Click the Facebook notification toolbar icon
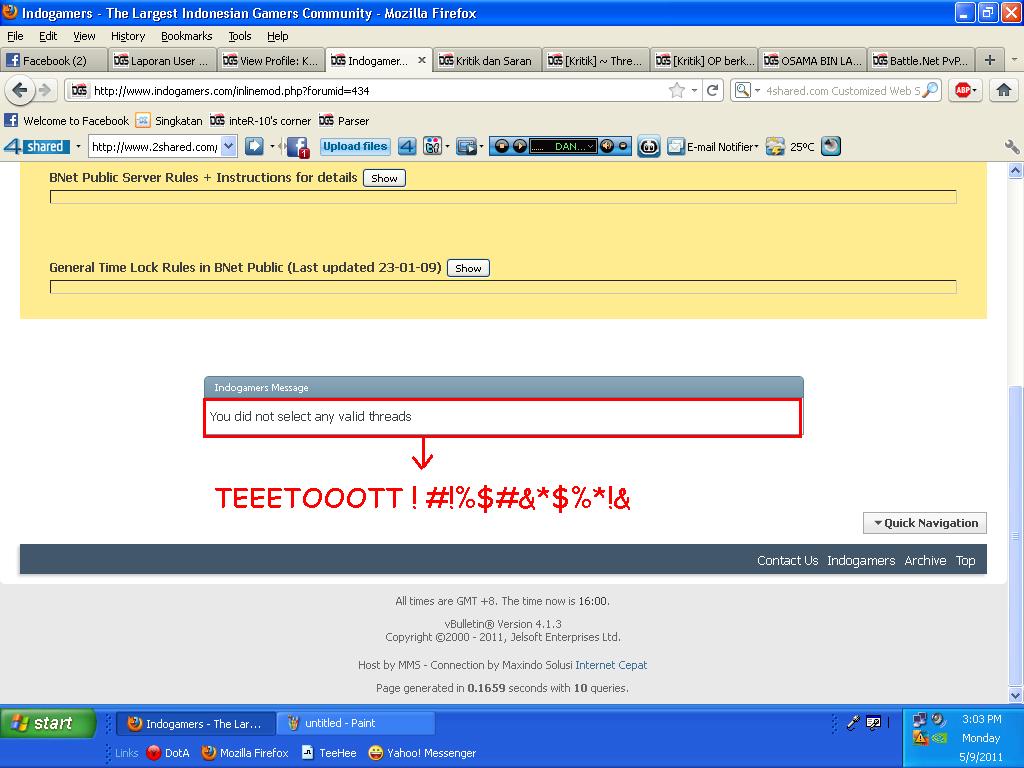Screen dimensions: 1024x768 pos(297,147)
